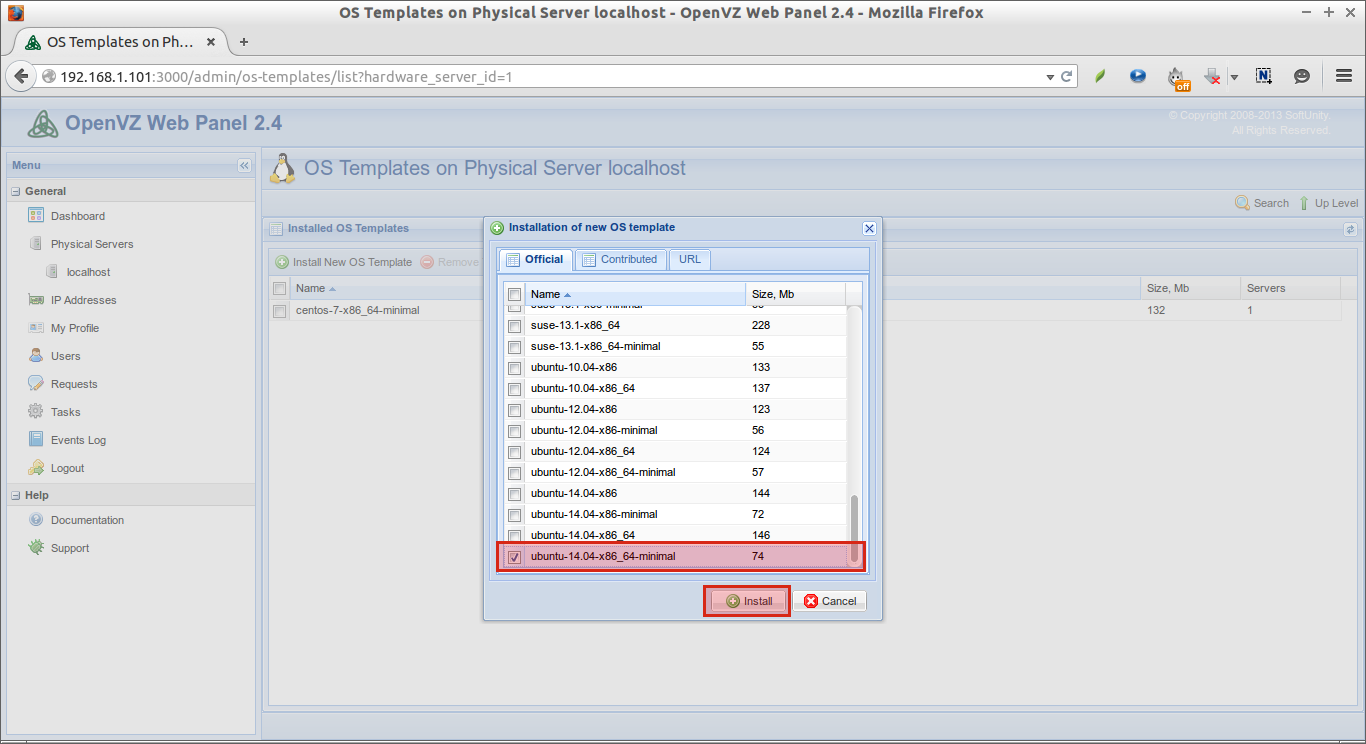Toggle checkbox for suse-13.1-x86_64-minimal
The height and width of the screenshot is (744, 1366).
coord(514,347)
